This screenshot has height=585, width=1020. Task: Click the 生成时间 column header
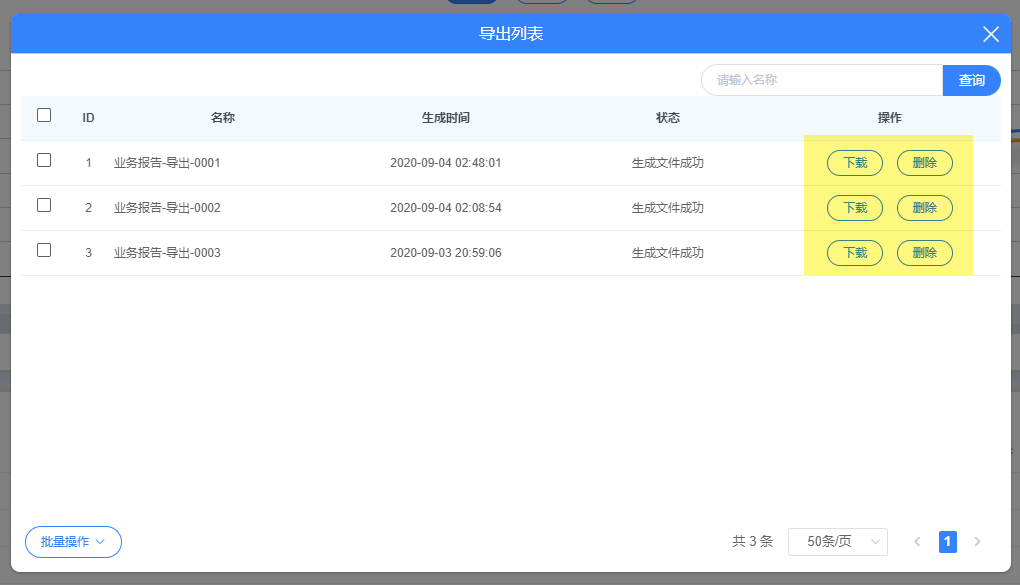click(446, 118)
